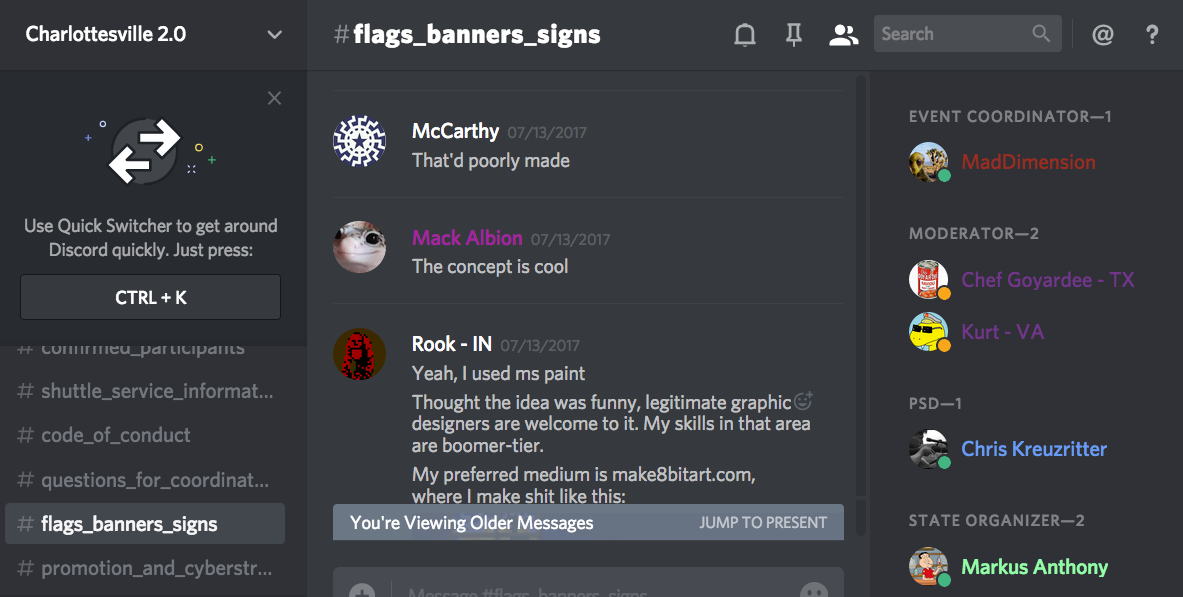Dismiss the Quick Switcher tip
The image size is (1183, 597).
pos(275,98)
